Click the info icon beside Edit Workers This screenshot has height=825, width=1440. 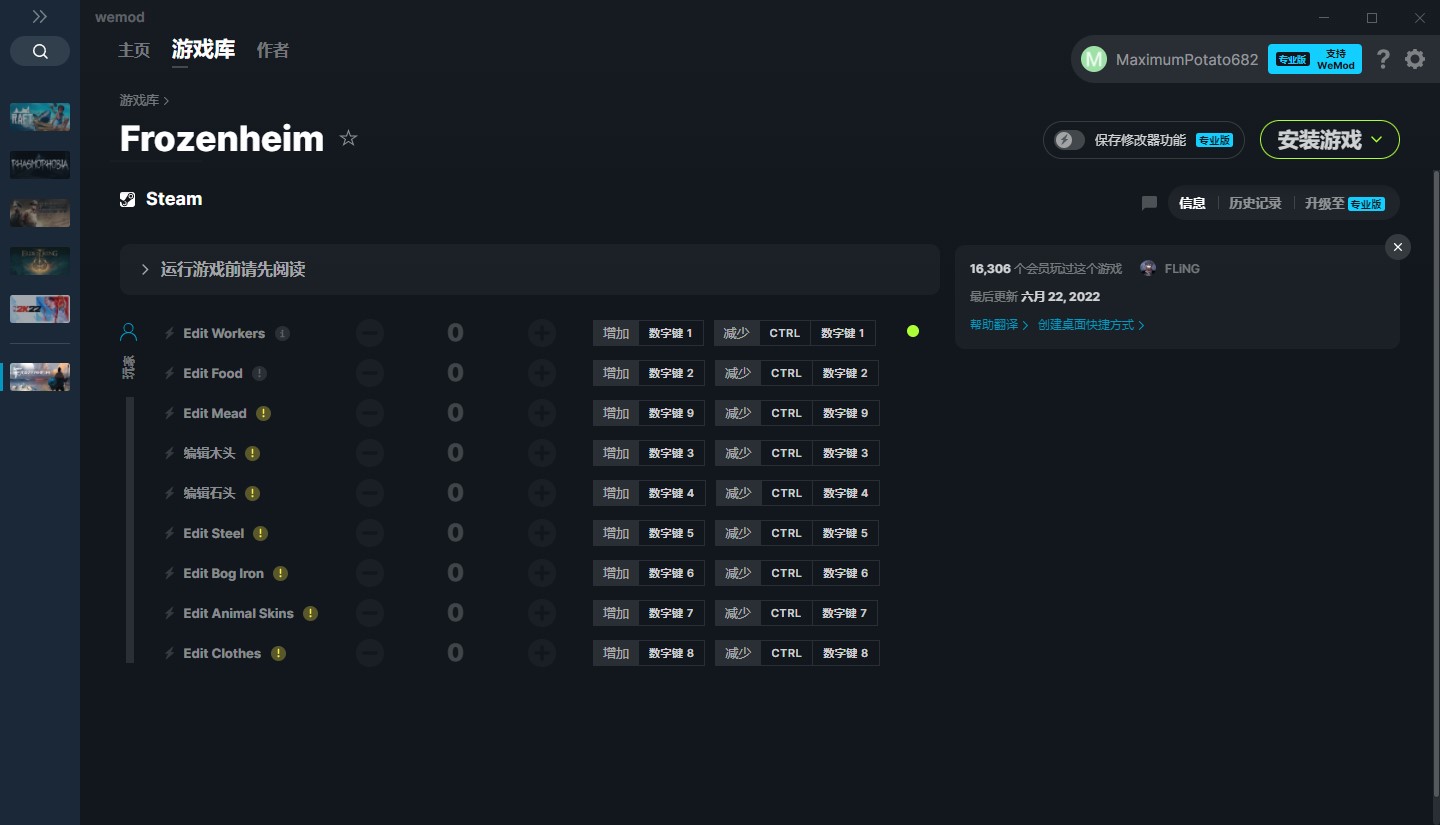tap(283, 333)
